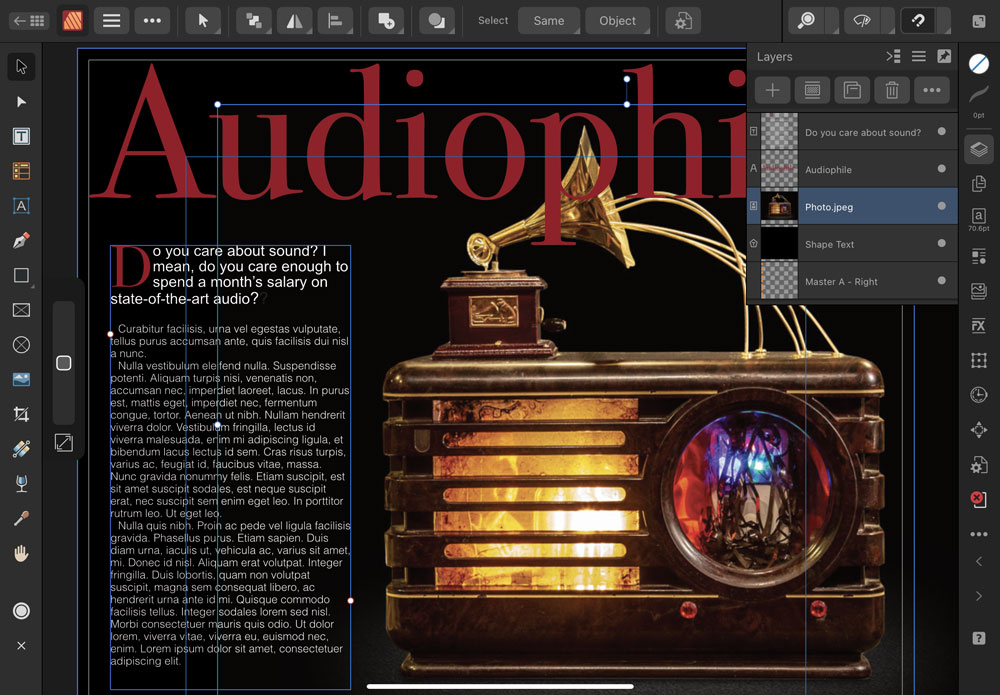Choose the Artistic Text tool

[x=21, y=206]
